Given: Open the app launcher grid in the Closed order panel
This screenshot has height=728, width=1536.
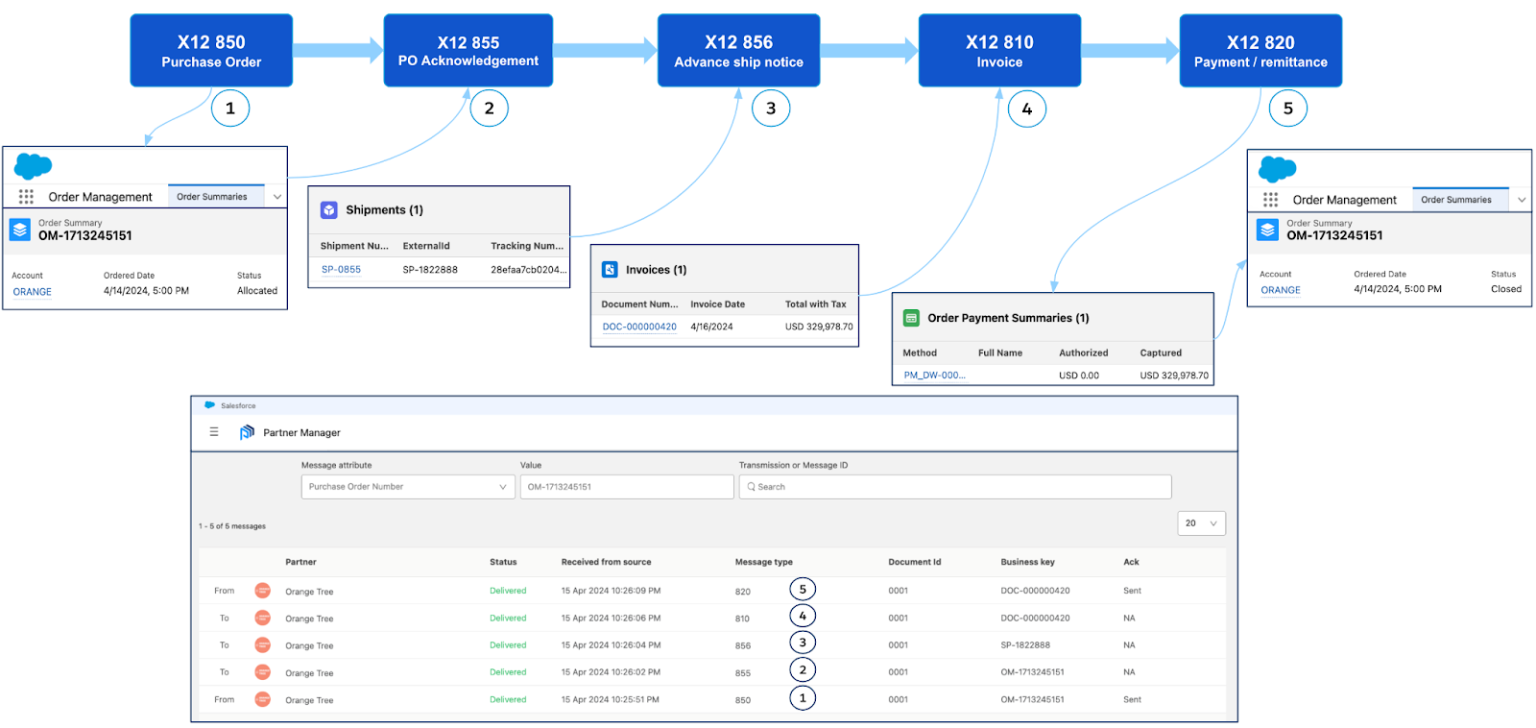Looking at the screenshot, I should 1270,200.
